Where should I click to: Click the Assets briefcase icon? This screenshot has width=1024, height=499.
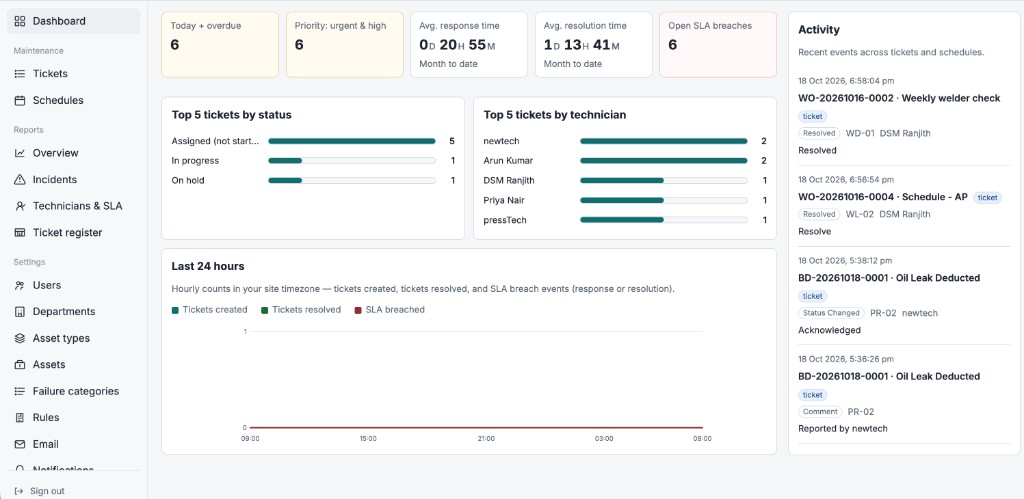20,364
